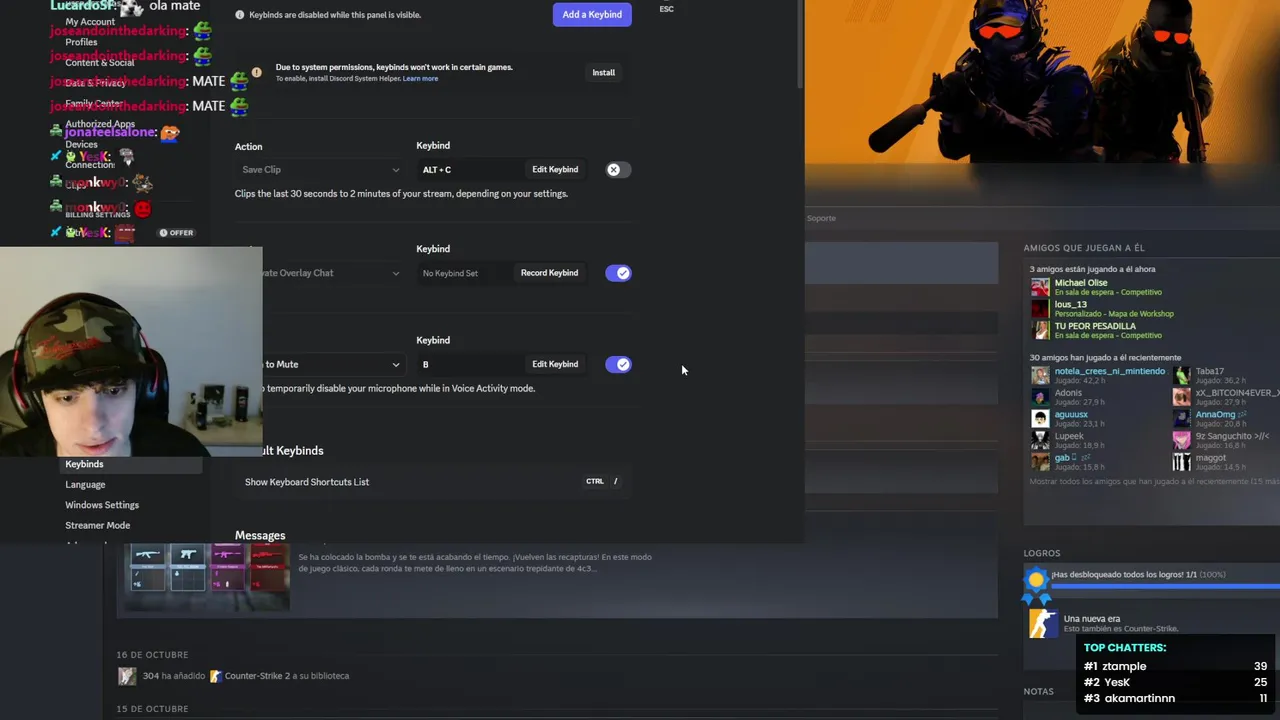
Task: Click xX_BITCOIN4EVER friend name in Steam
Action: click(x=1238, y=393)
